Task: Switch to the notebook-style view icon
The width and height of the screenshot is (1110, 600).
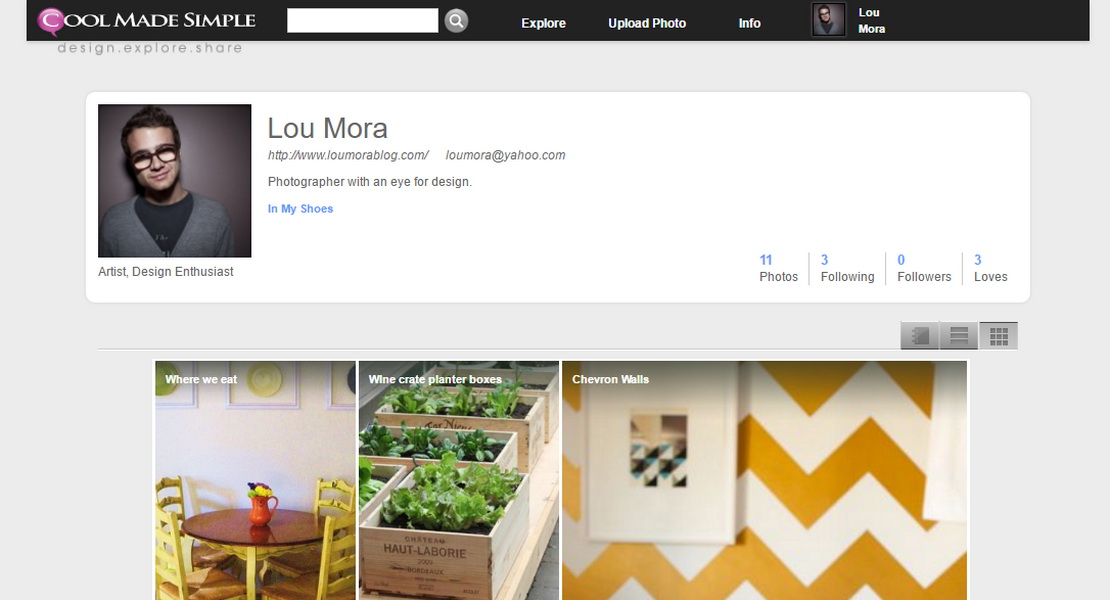Action: point(920,336)
